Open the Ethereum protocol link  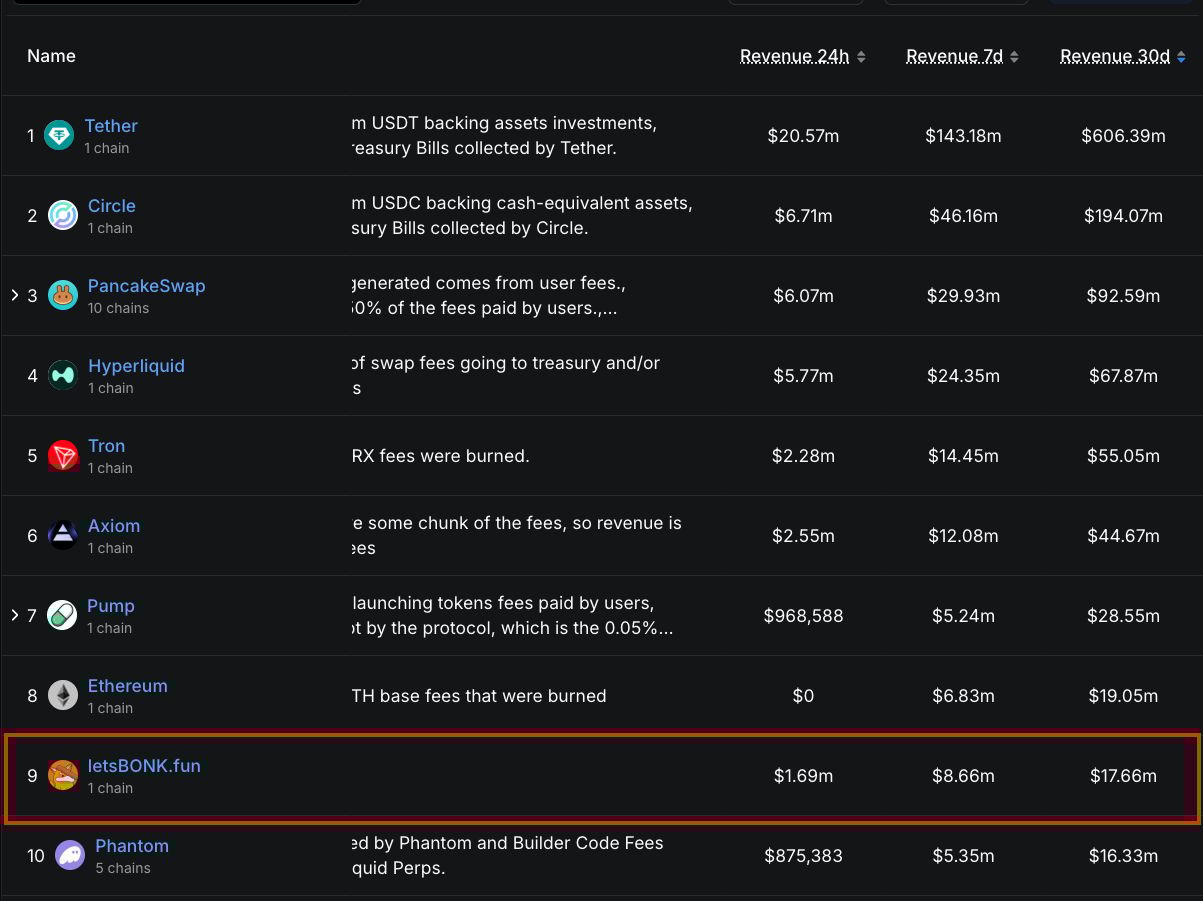click(128, 686)
